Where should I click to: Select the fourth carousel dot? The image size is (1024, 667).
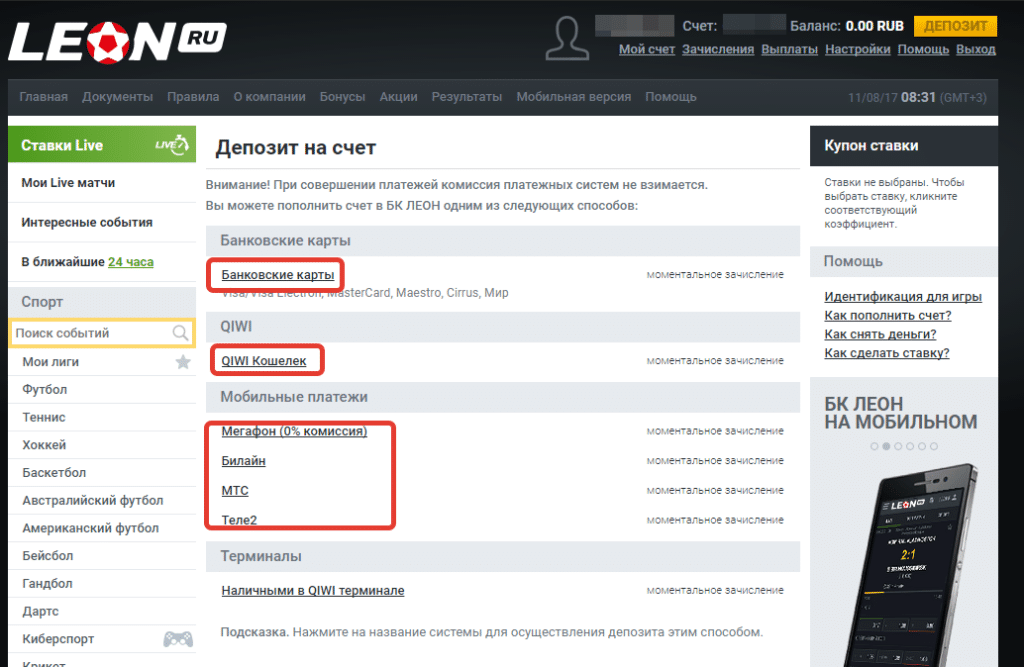pos(910,446)
